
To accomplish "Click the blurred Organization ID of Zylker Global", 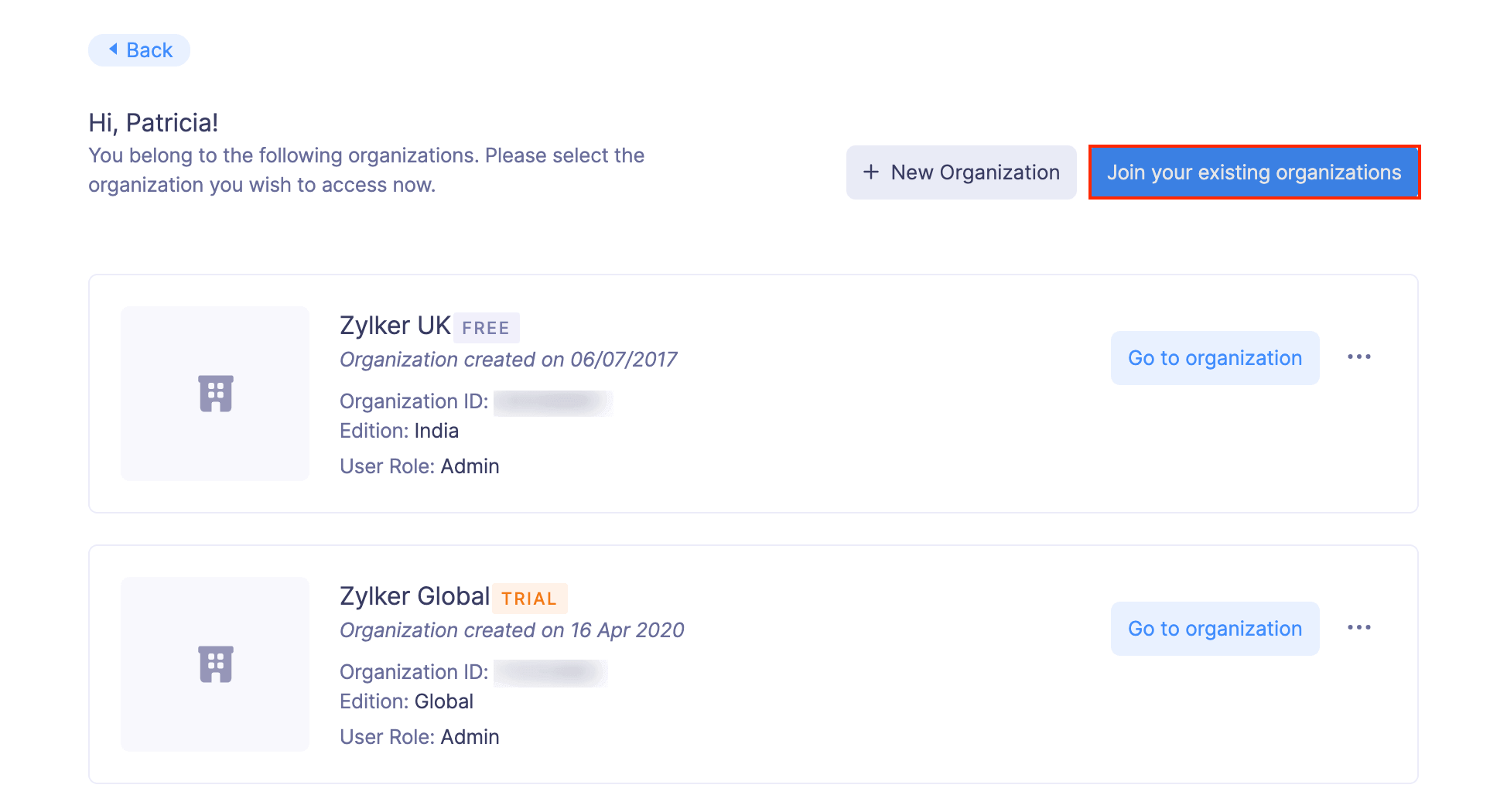I will pyautogui.click(x=550, y=673).
